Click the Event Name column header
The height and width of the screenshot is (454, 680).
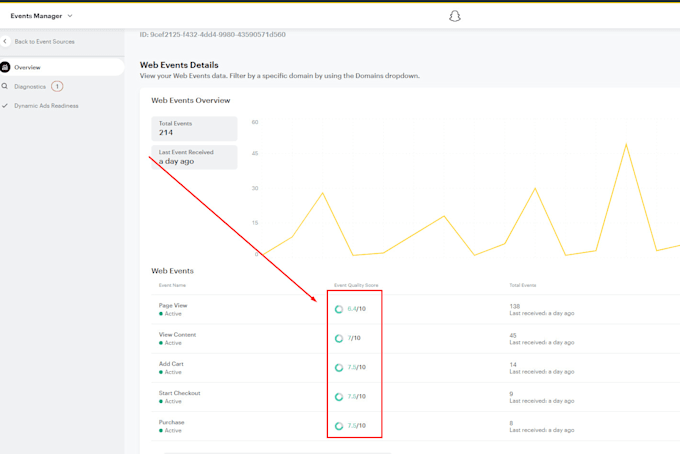click(172, 285)
